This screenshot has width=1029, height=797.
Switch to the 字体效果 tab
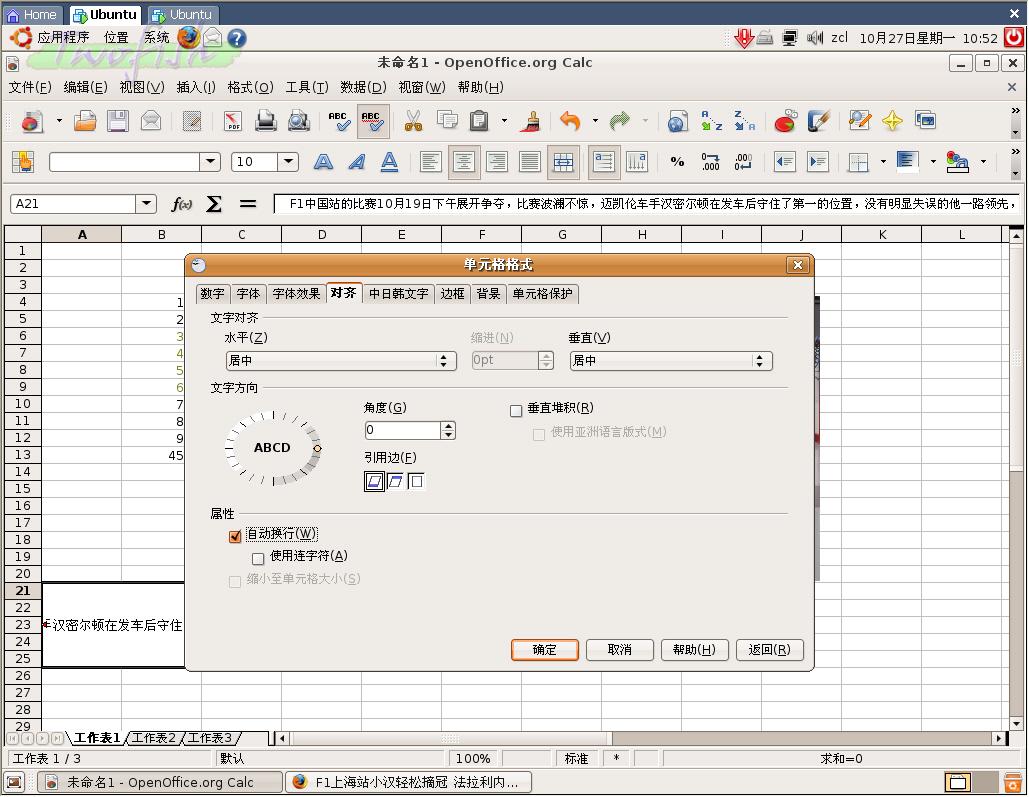point(296,294)
